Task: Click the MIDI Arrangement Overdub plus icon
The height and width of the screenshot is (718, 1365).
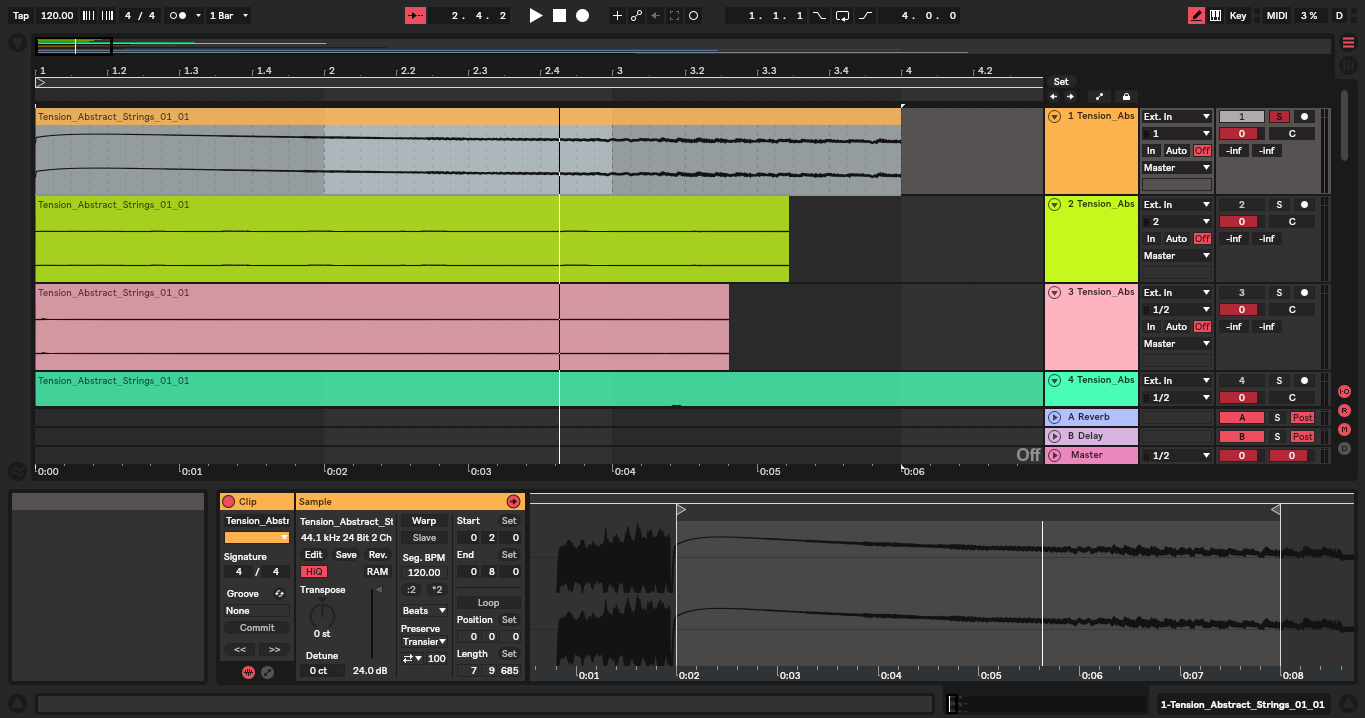Action: [x=616, y=16]
